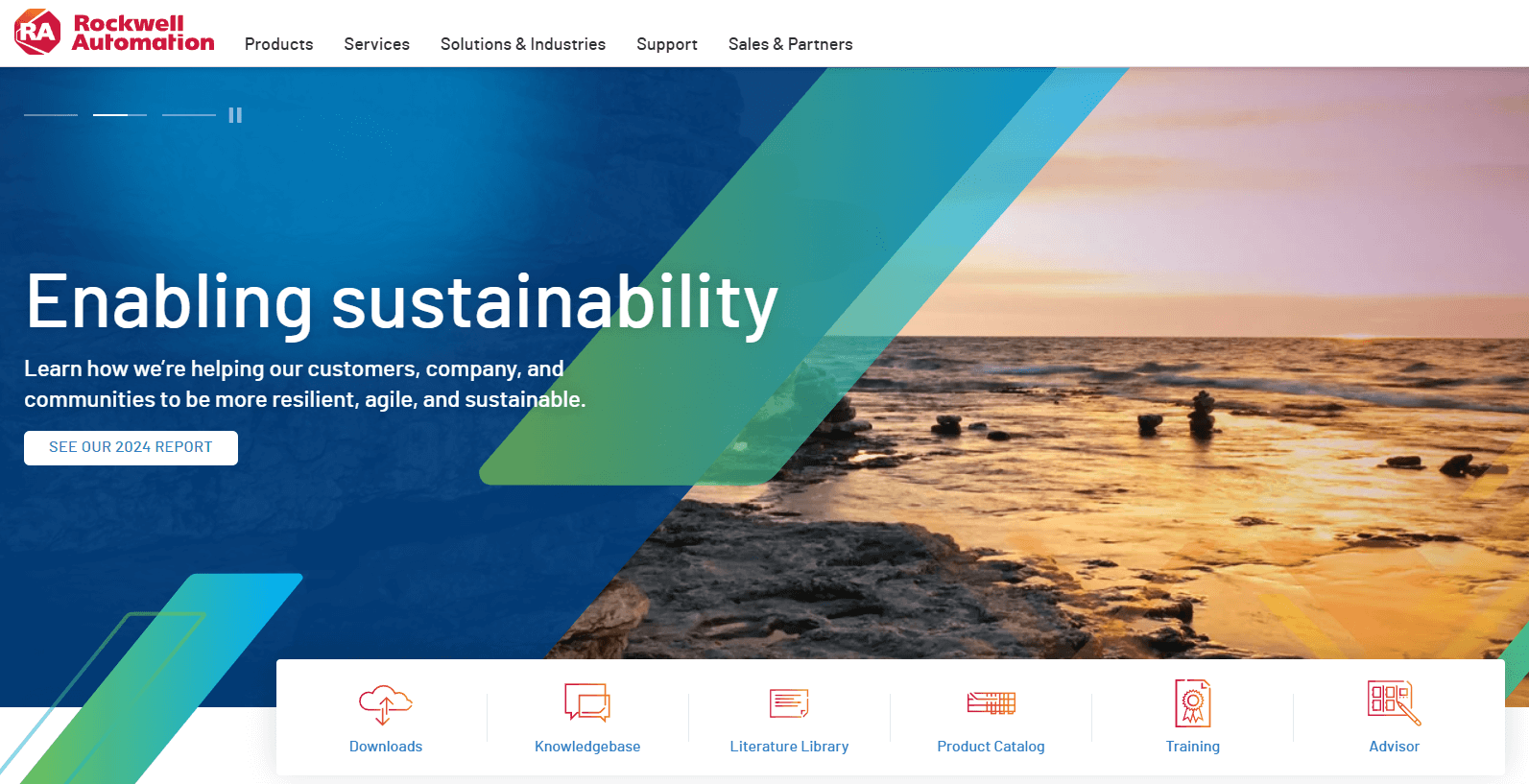The image size is (1529, 784).
Task: Open the Knowledgebase chat bubbles icon
Action: [x=587, y=702]
